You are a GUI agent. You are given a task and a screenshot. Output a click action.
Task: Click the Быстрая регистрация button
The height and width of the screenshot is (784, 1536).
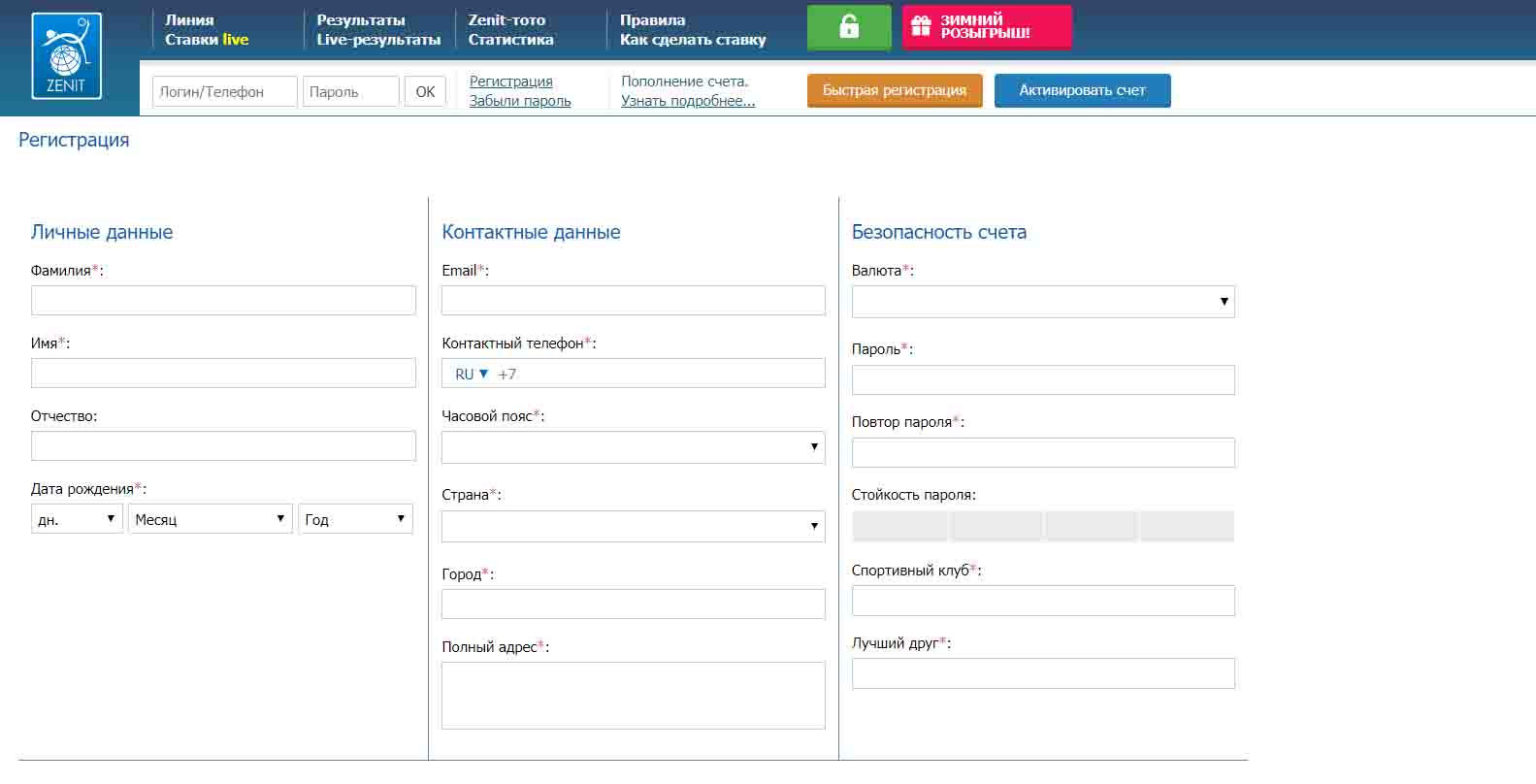pyautogui.click(x=894, y=90)
